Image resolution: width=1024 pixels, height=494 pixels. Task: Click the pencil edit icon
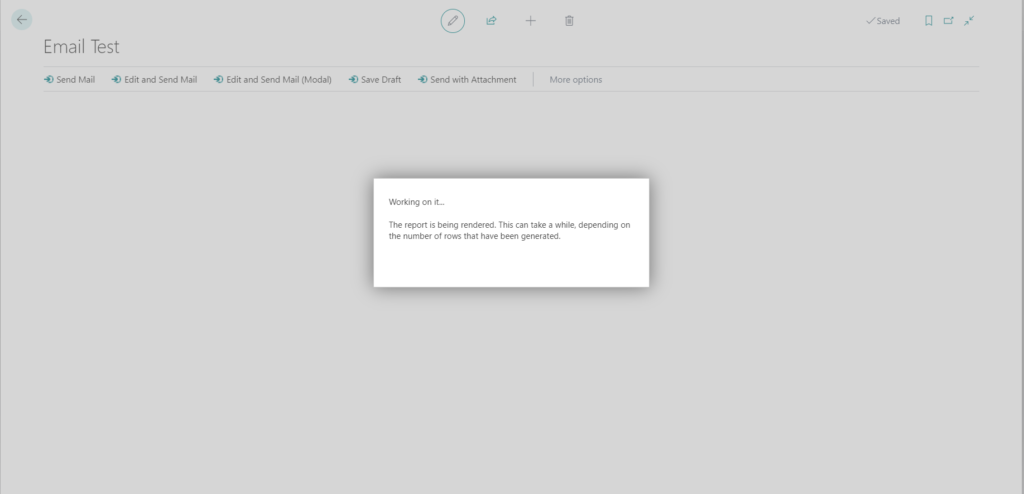click(453, 21)
